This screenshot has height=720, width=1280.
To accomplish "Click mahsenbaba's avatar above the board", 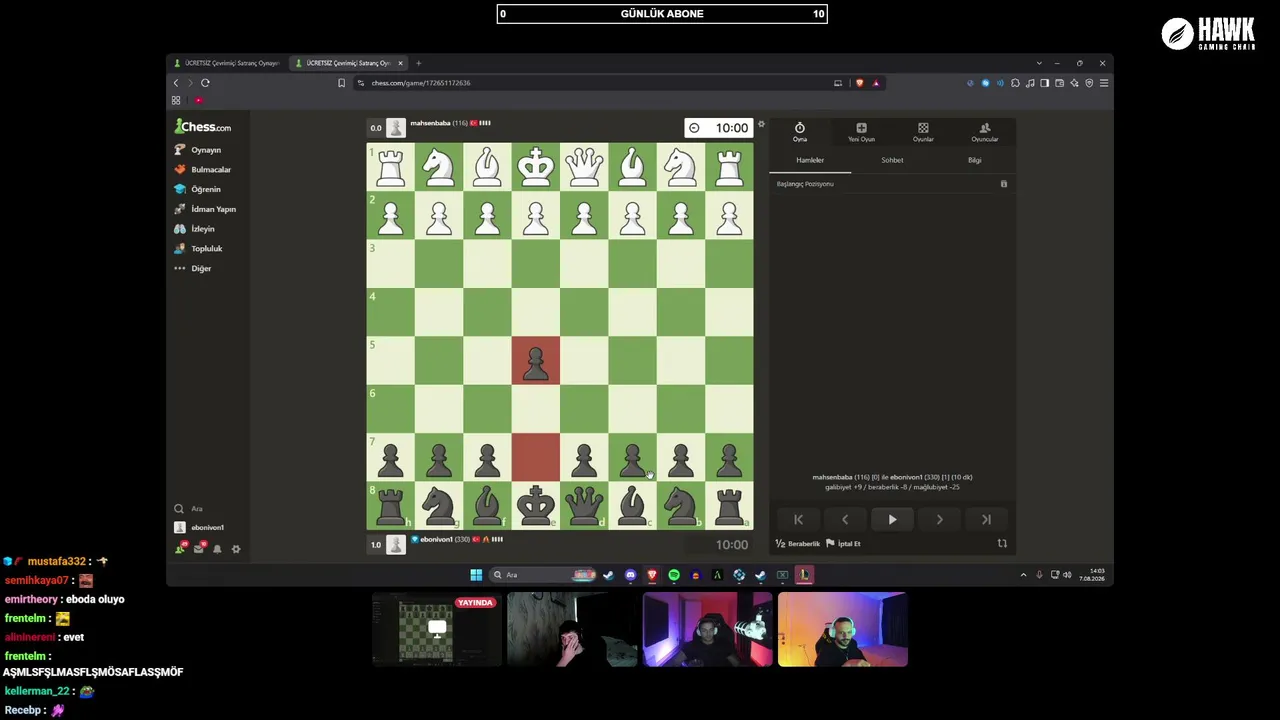I will (x=396, y=127).
